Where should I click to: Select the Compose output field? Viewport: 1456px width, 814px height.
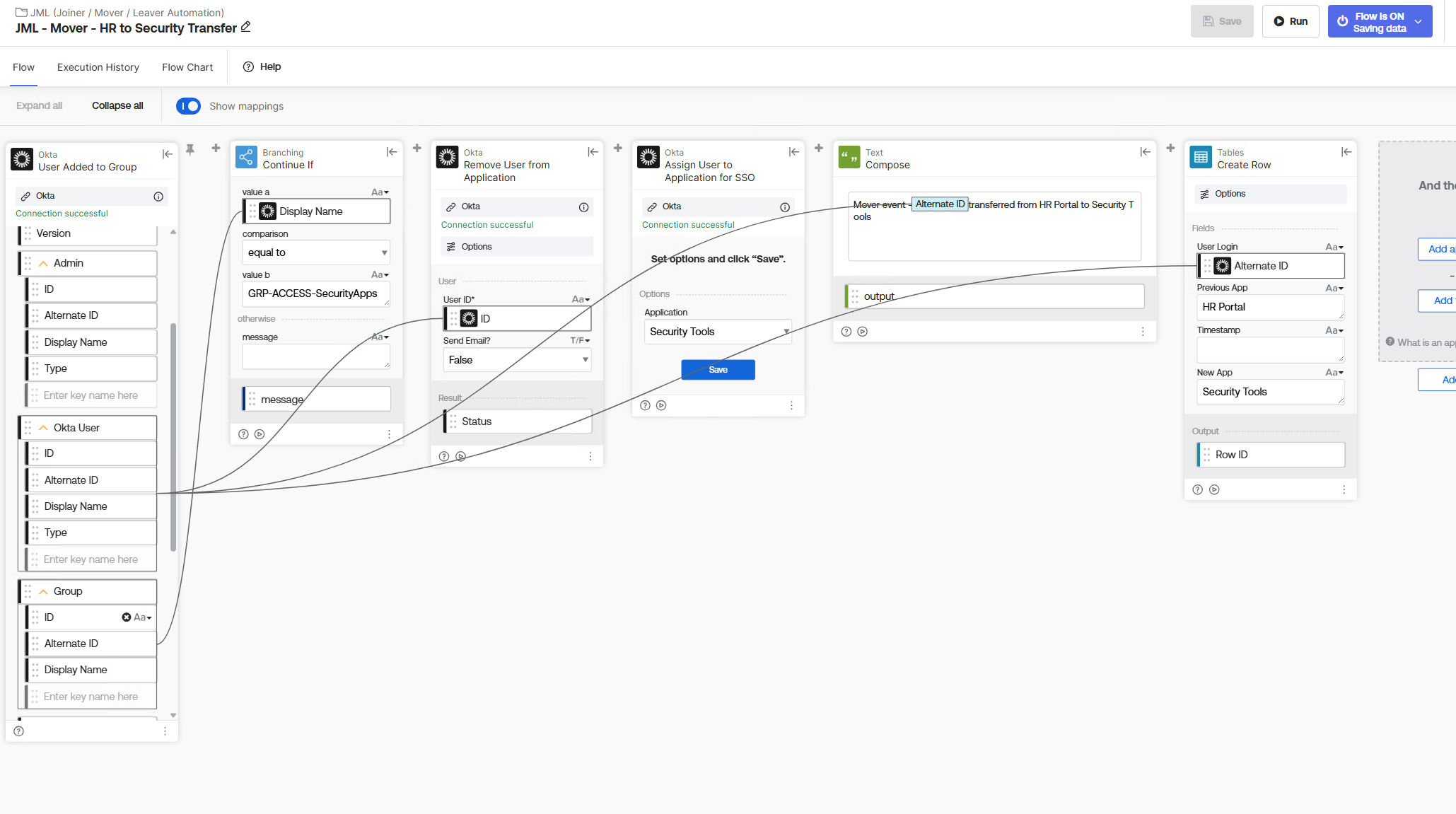[x=994, y=296]
